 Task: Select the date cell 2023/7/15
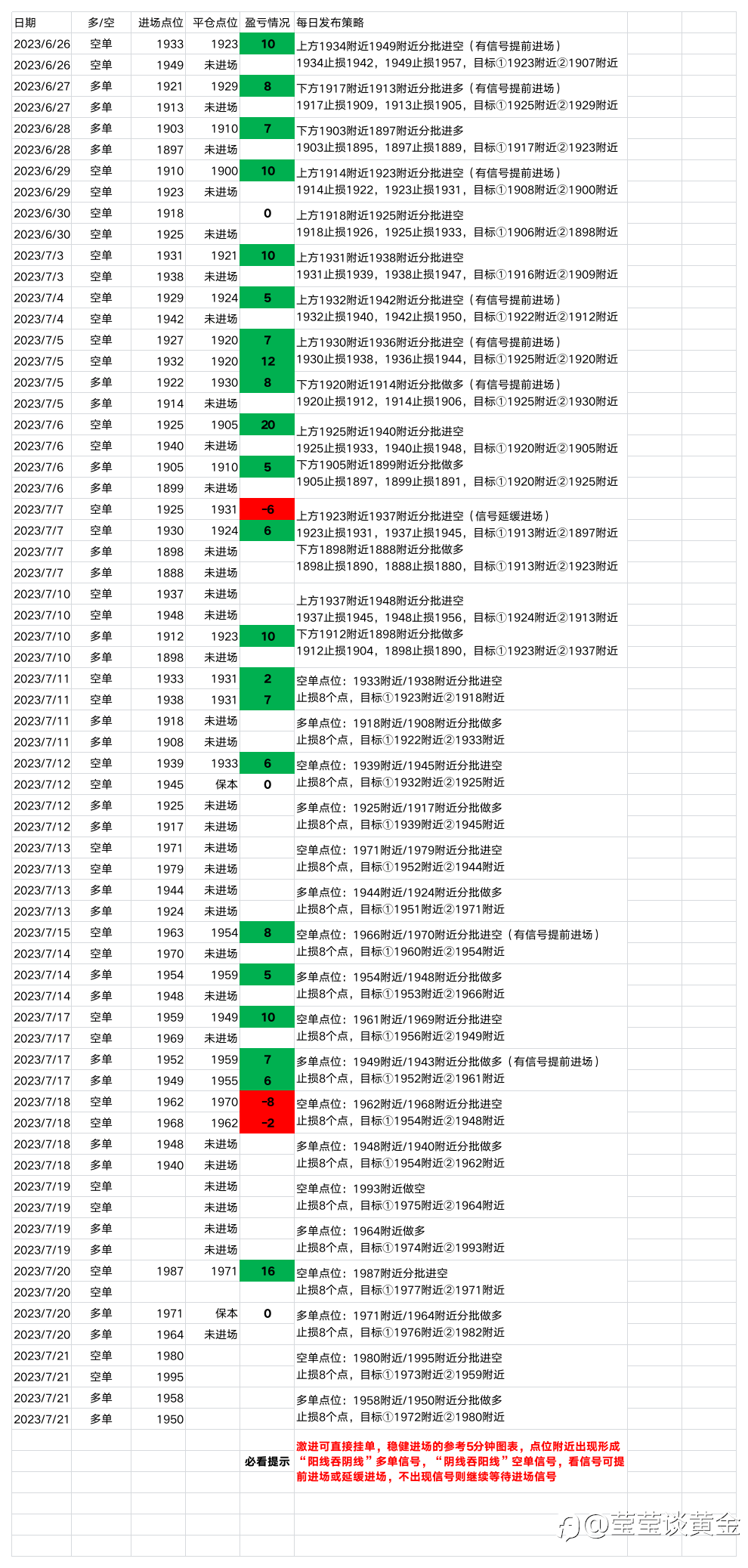point(42,932)
